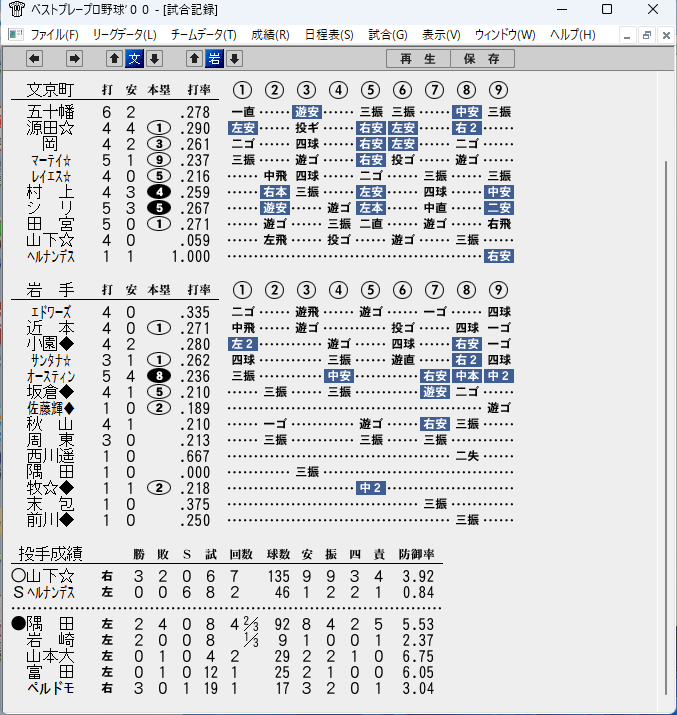This screenshot has width=677, height=715.
Task: Click the document icon left of ファイル menu
Action: [16, 35]
